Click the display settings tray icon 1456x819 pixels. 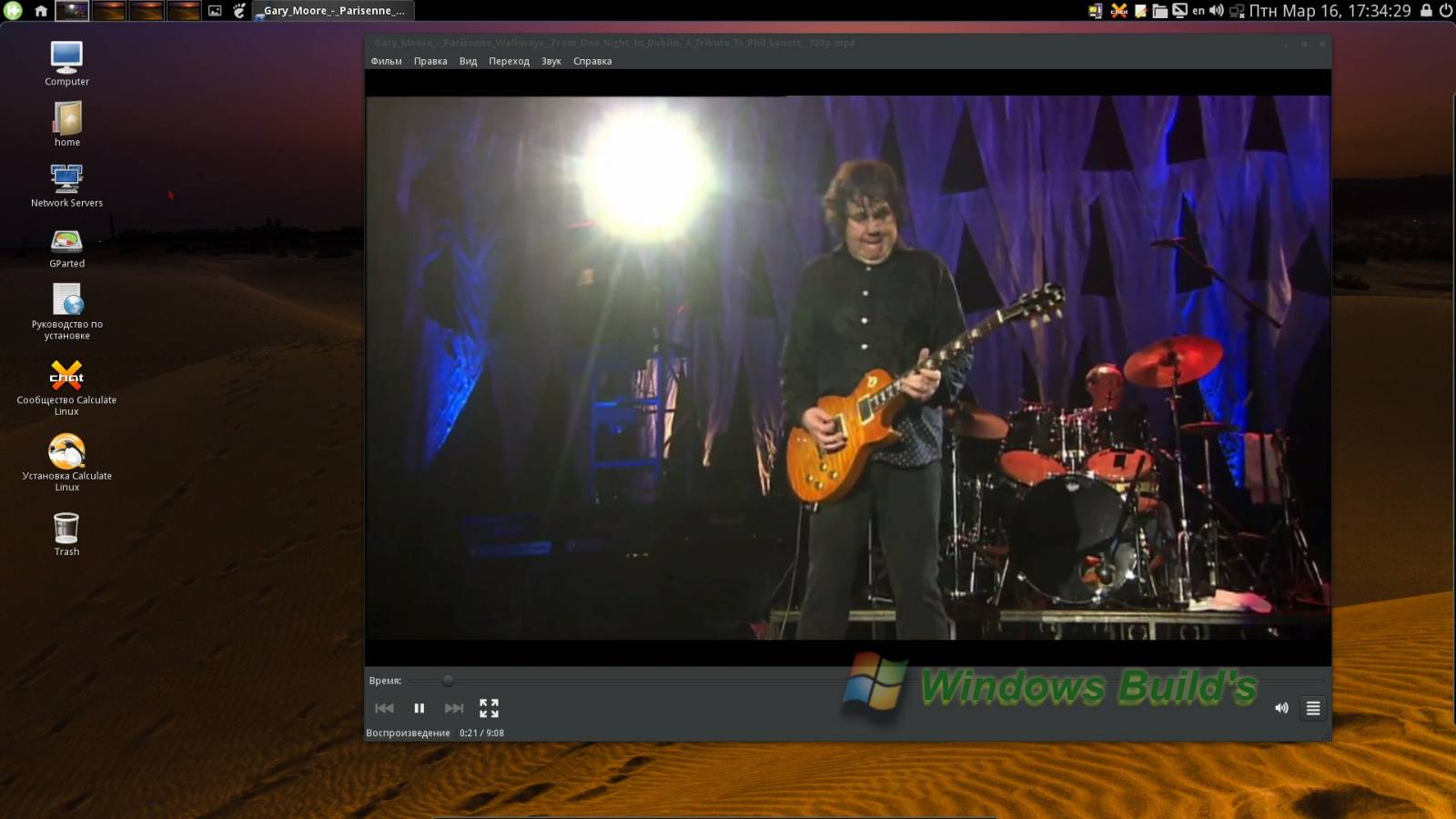[x=1179, y=11]
